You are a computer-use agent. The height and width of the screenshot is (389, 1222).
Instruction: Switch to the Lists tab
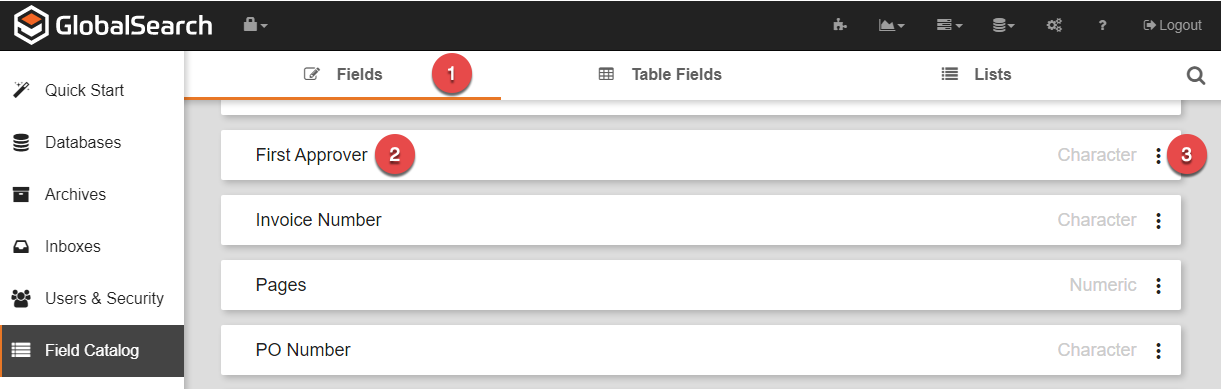pyautogui.click(x=976, y=74)
